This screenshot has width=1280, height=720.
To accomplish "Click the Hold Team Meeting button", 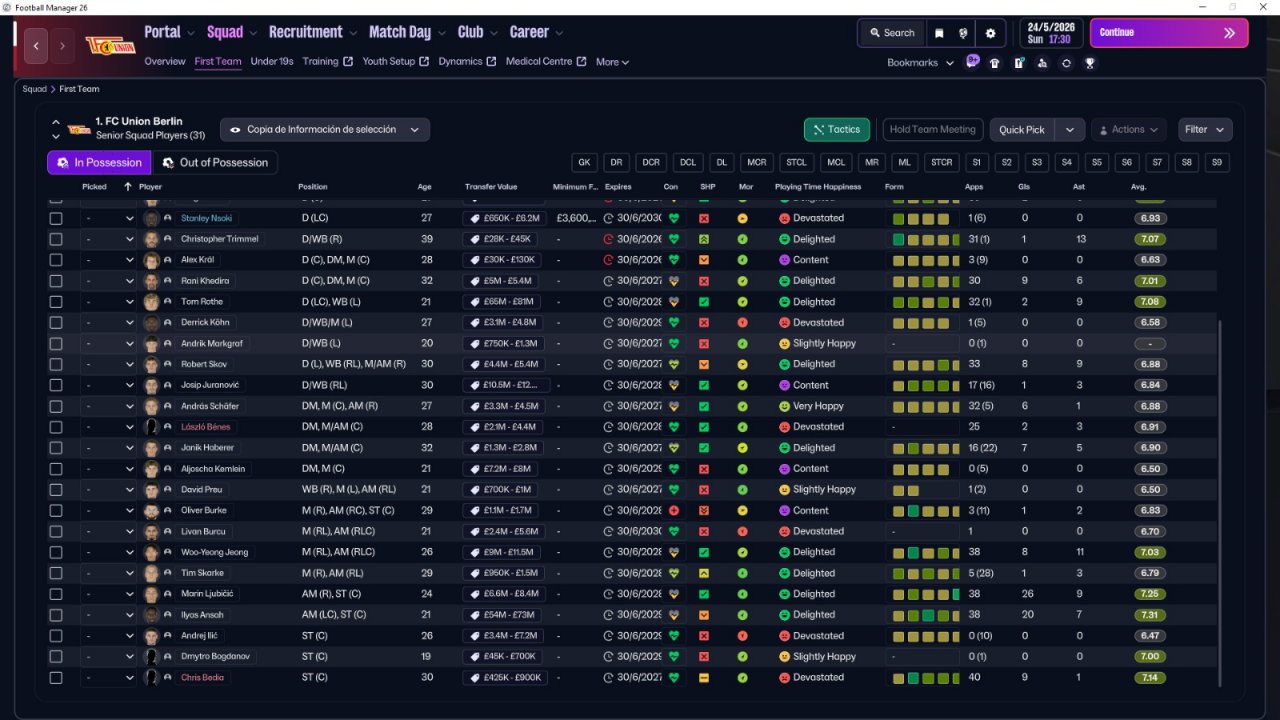I will pyautogui.click(x=933, y=129).
